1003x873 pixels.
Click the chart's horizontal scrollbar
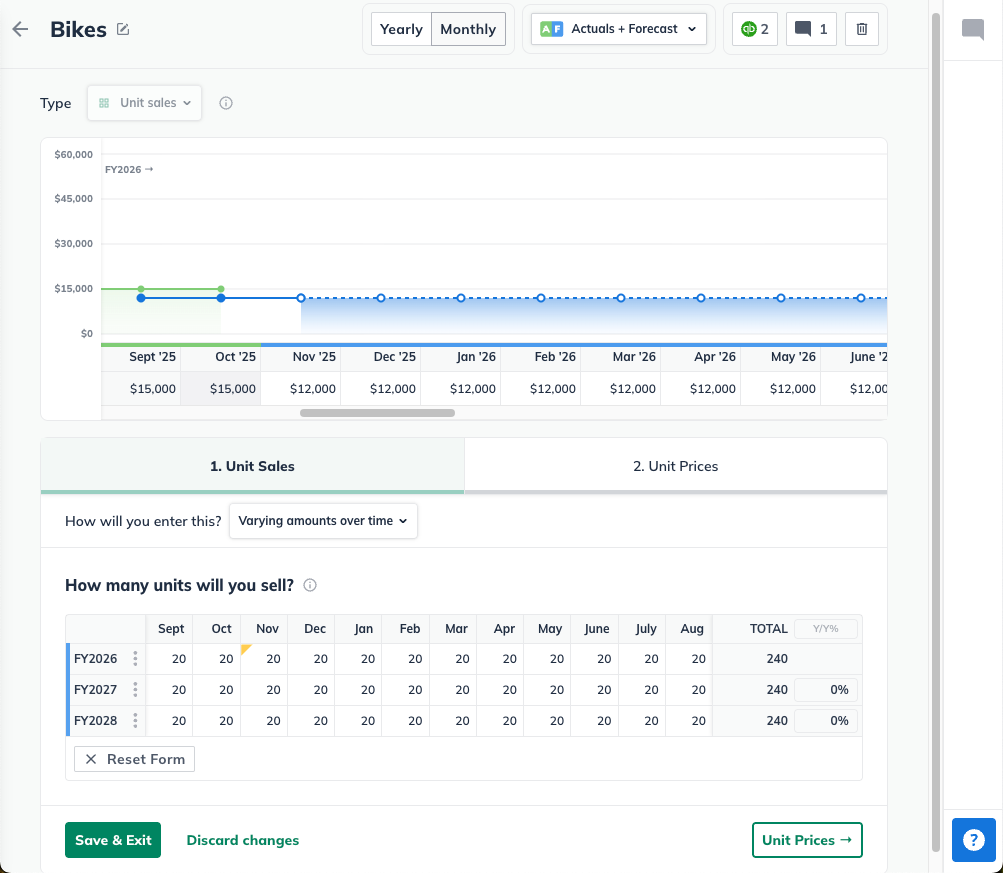coord(377,412)
